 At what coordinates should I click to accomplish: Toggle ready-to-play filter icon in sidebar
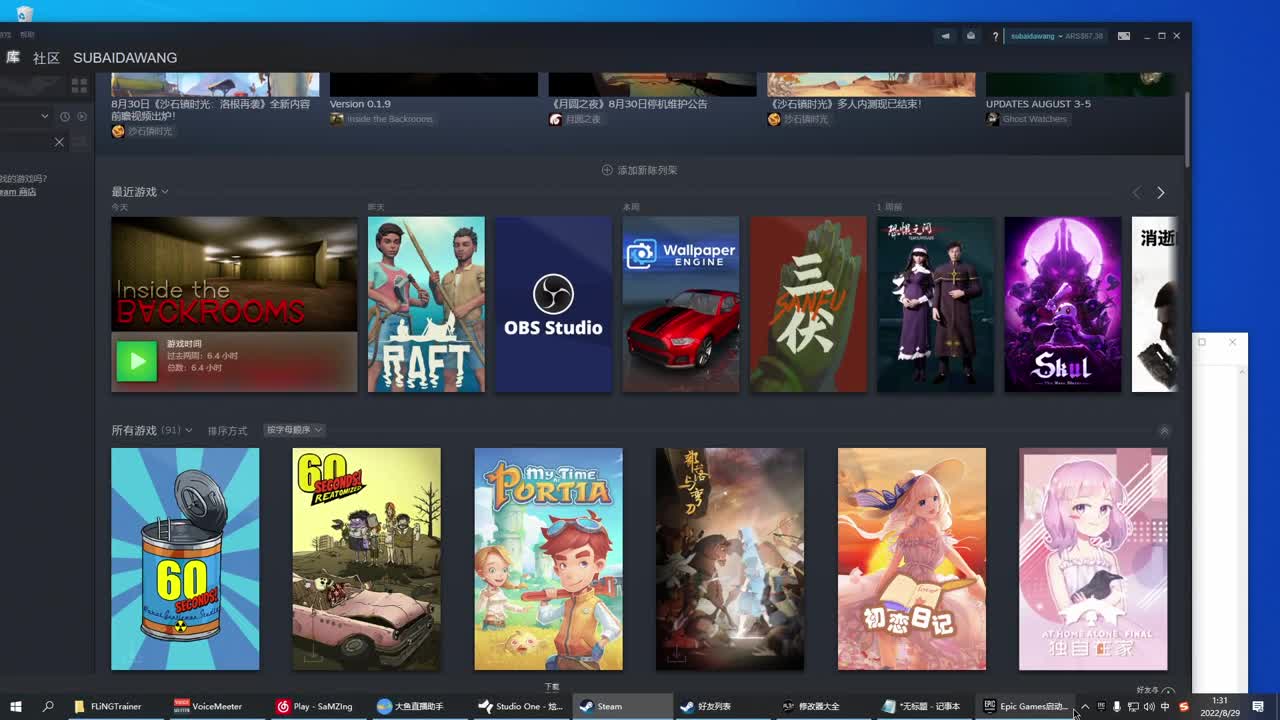click(82, 116)
